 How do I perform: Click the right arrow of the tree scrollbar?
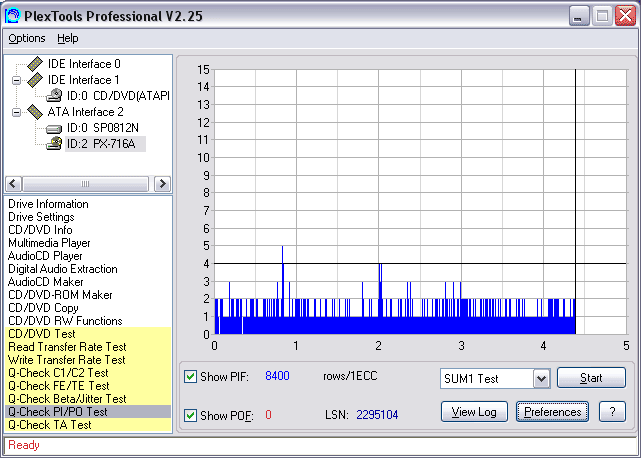[162, 184]
